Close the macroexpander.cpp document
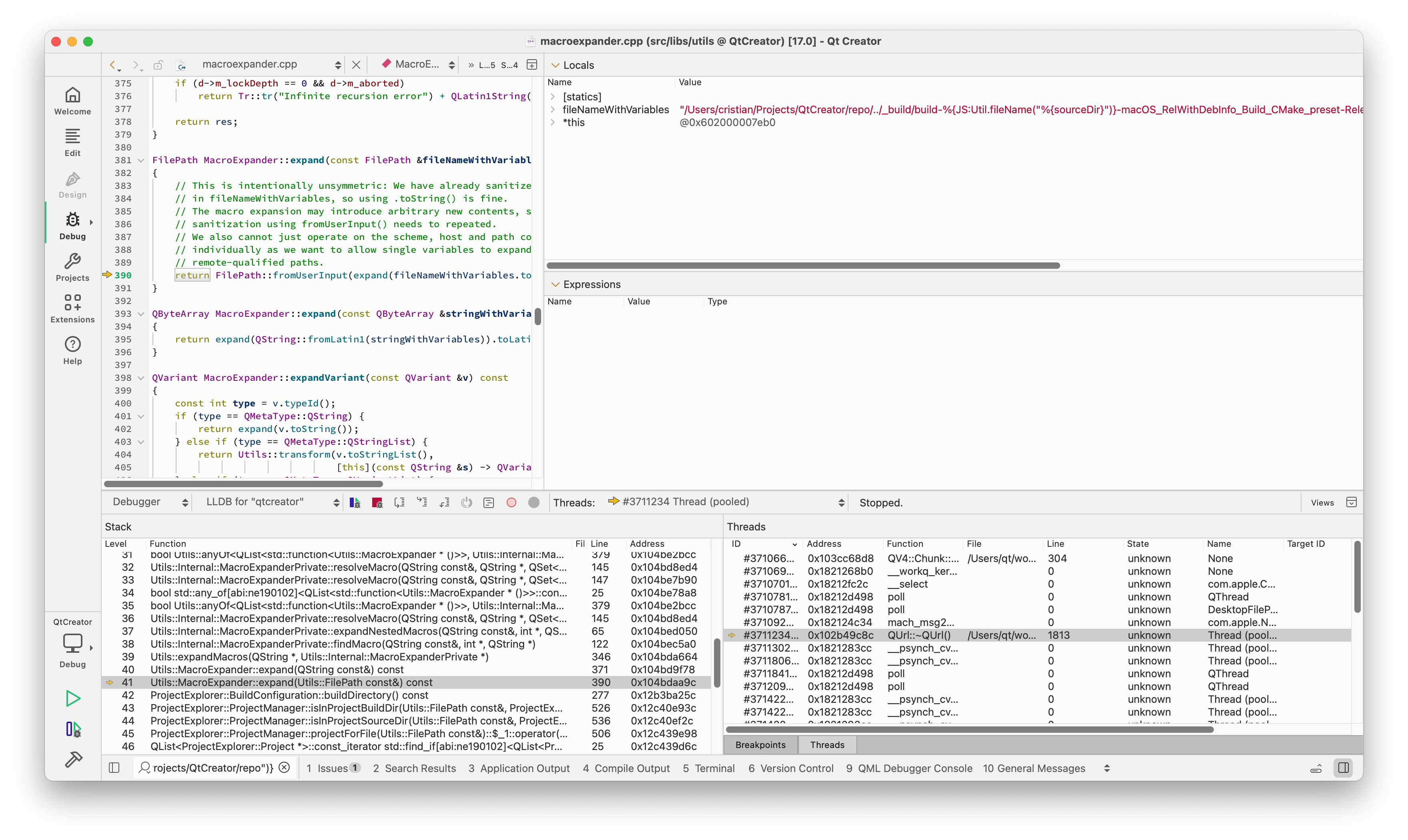The image size is (1408, 840). [356, 65]
